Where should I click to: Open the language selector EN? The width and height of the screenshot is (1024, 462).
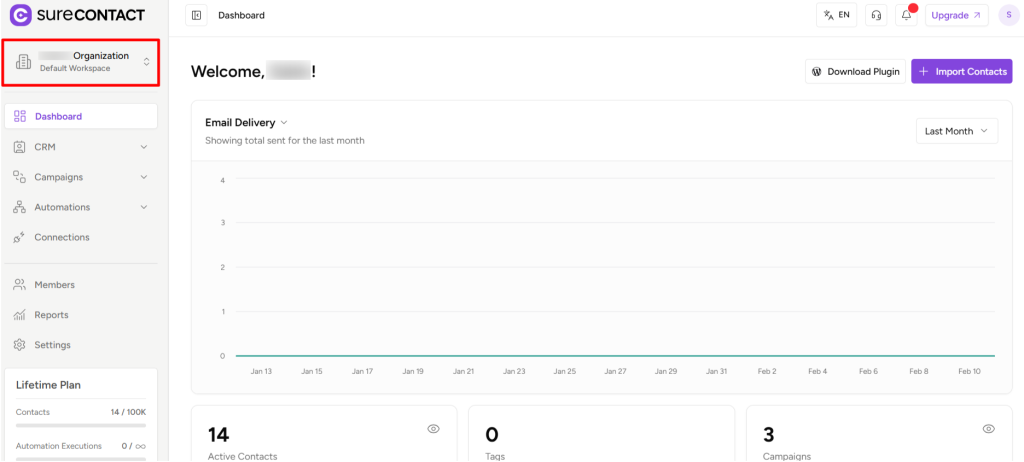(x=836, y=15)
